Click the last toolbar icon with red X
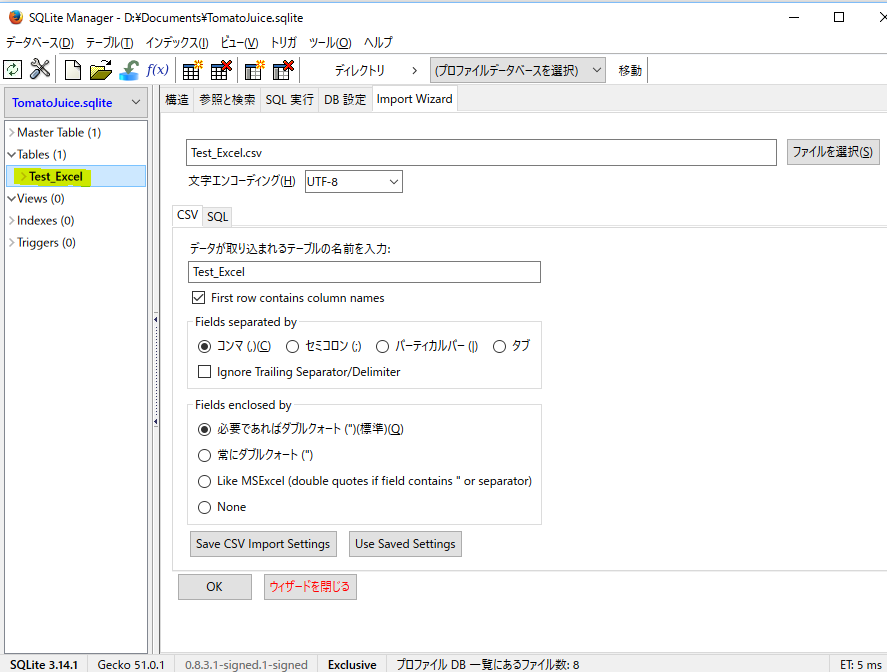 283,70
